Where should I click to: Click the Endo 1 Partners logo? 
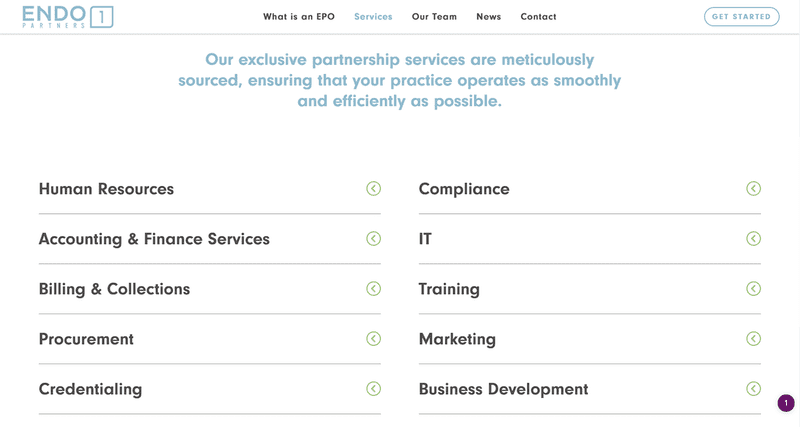(67, 17)
